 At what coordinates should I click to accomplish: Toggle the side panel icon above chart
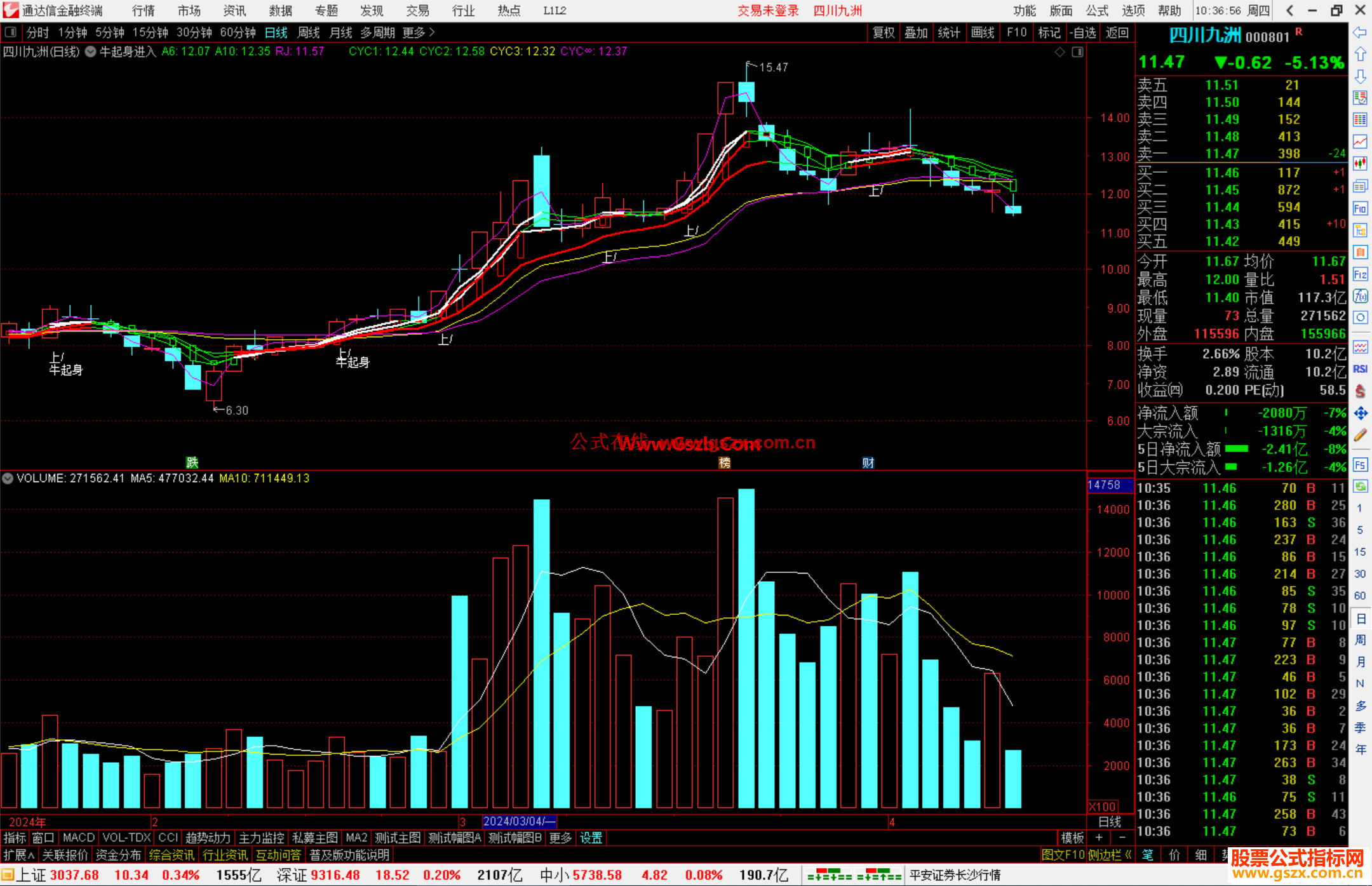[1077, 52]
